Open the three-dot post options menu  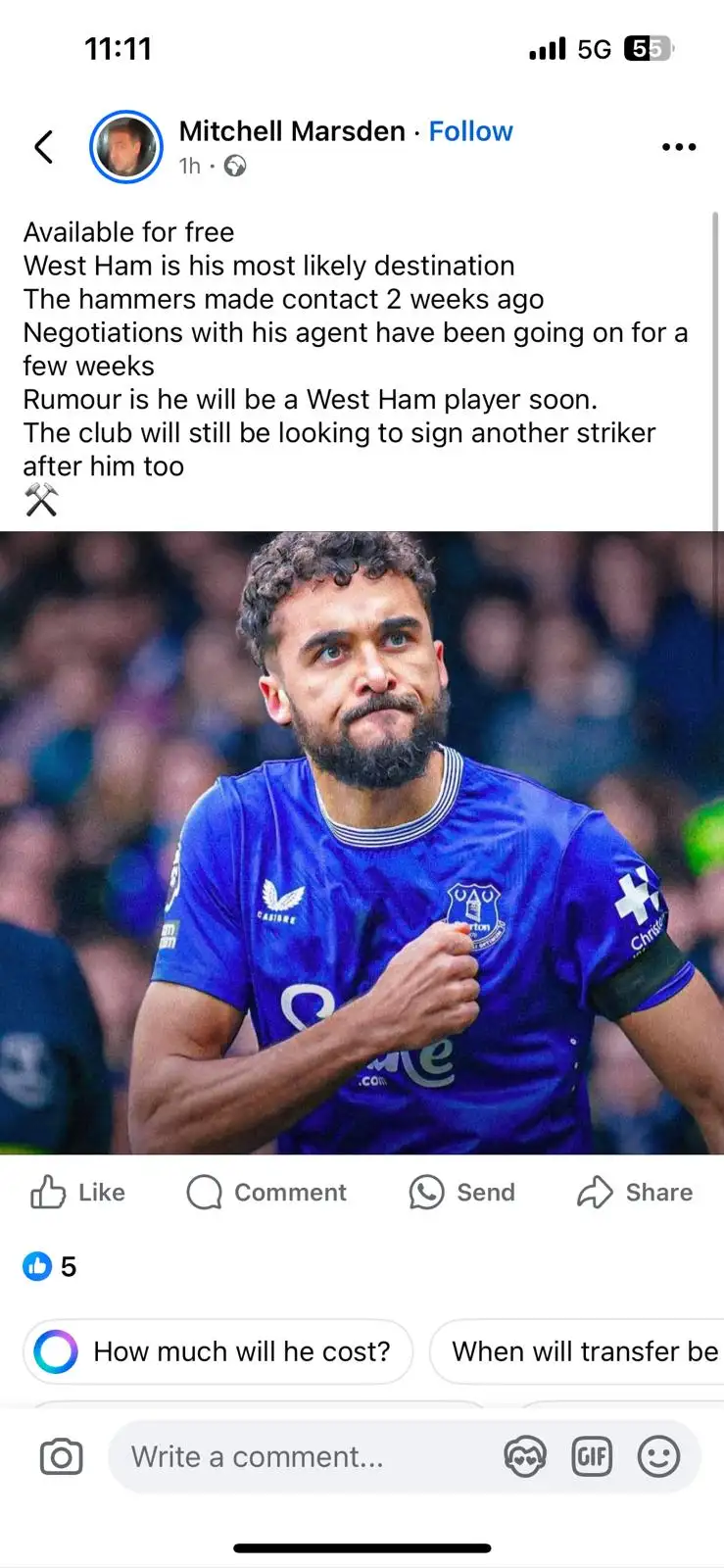pyautogui.click(x=678, y=147)
